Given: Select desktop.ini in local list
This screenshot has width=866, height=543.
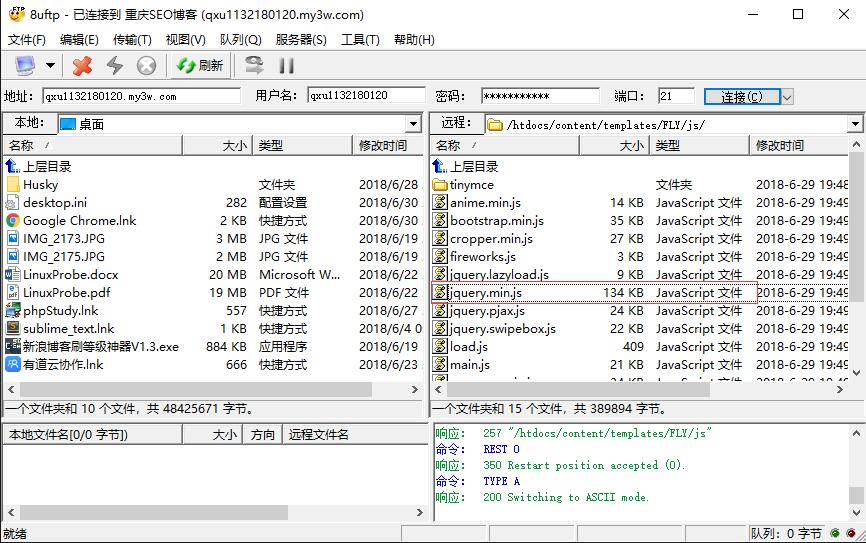Looking at the screenshot, I should pyautogui.click(x=46, y=203).
